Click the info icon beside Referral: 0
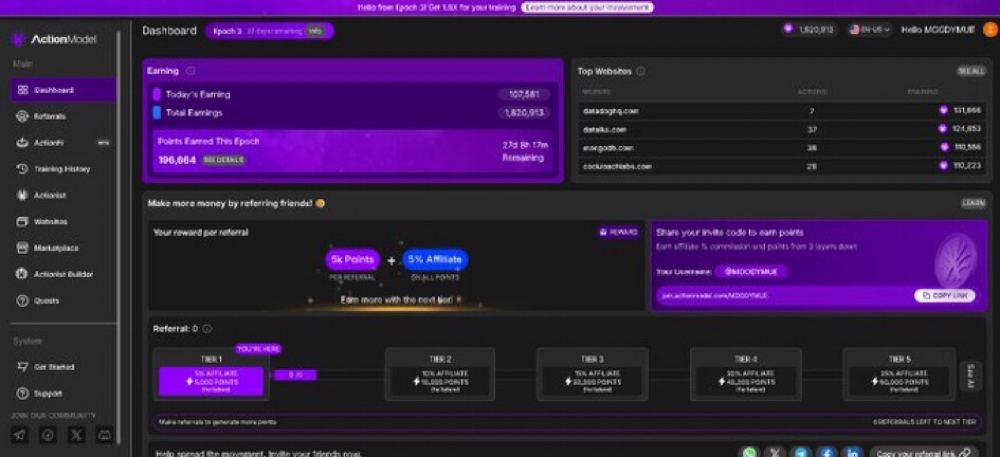Screen dimensions: 1000x457 coord(207,329)
